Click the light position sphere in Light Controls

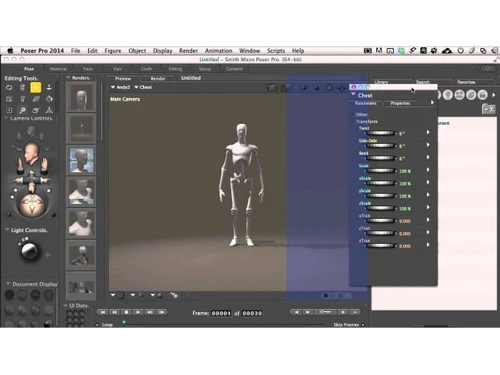[29, 251]
